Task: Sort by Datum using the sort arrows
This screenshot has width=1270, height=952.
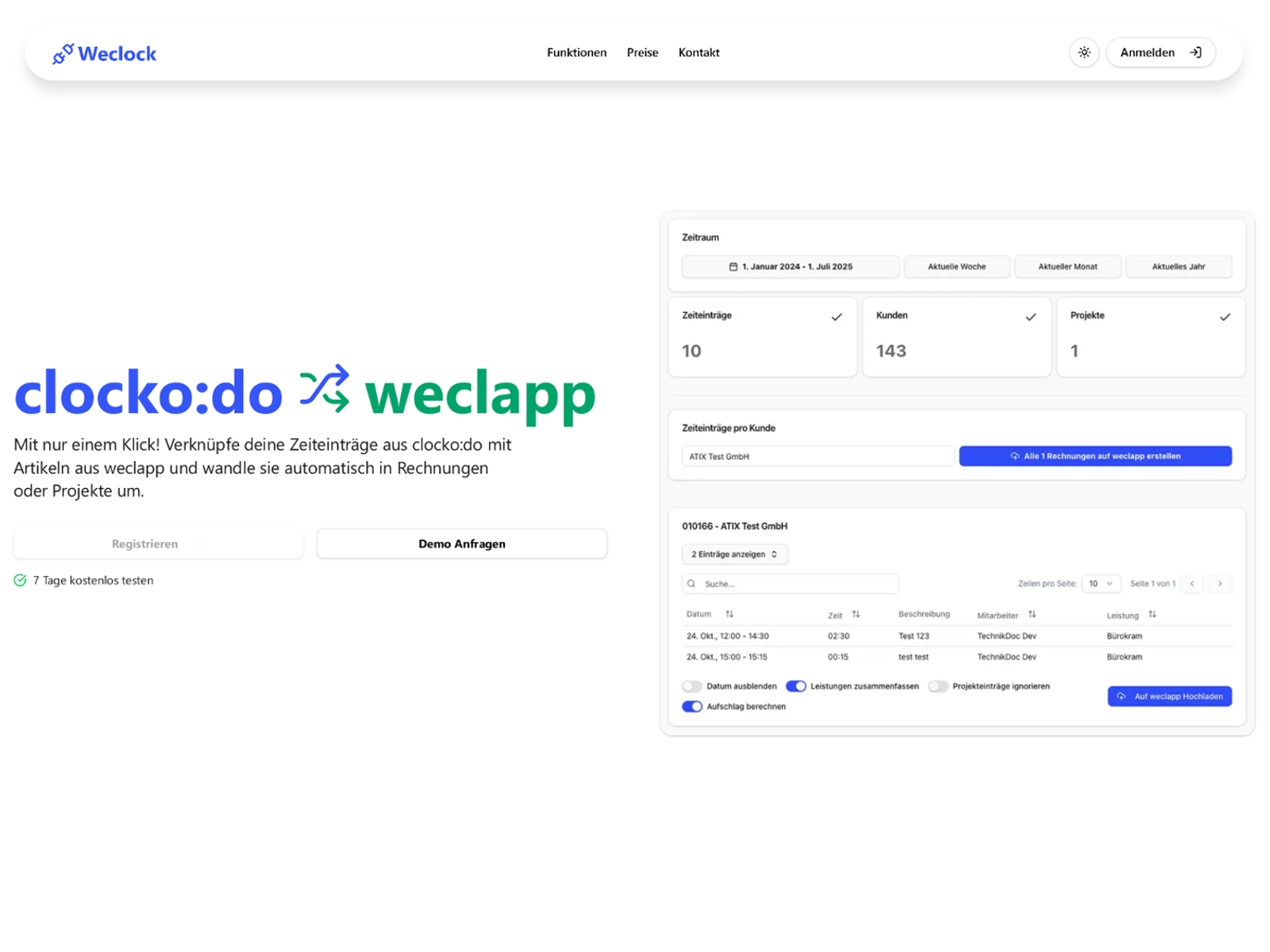Action: click(x=729, y=614)
